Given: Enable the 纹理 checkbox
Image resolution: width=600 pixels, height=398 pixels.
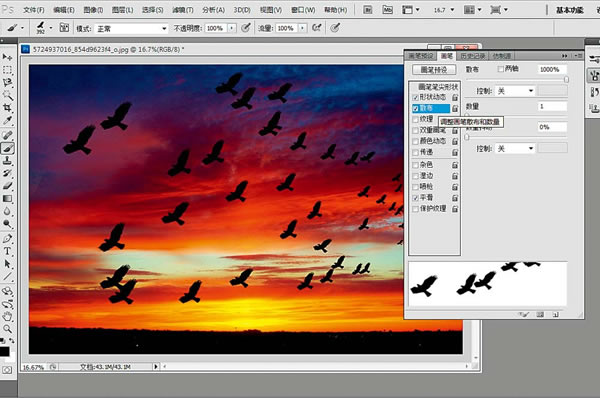Looking at the screenshot, I should (416, 120).
